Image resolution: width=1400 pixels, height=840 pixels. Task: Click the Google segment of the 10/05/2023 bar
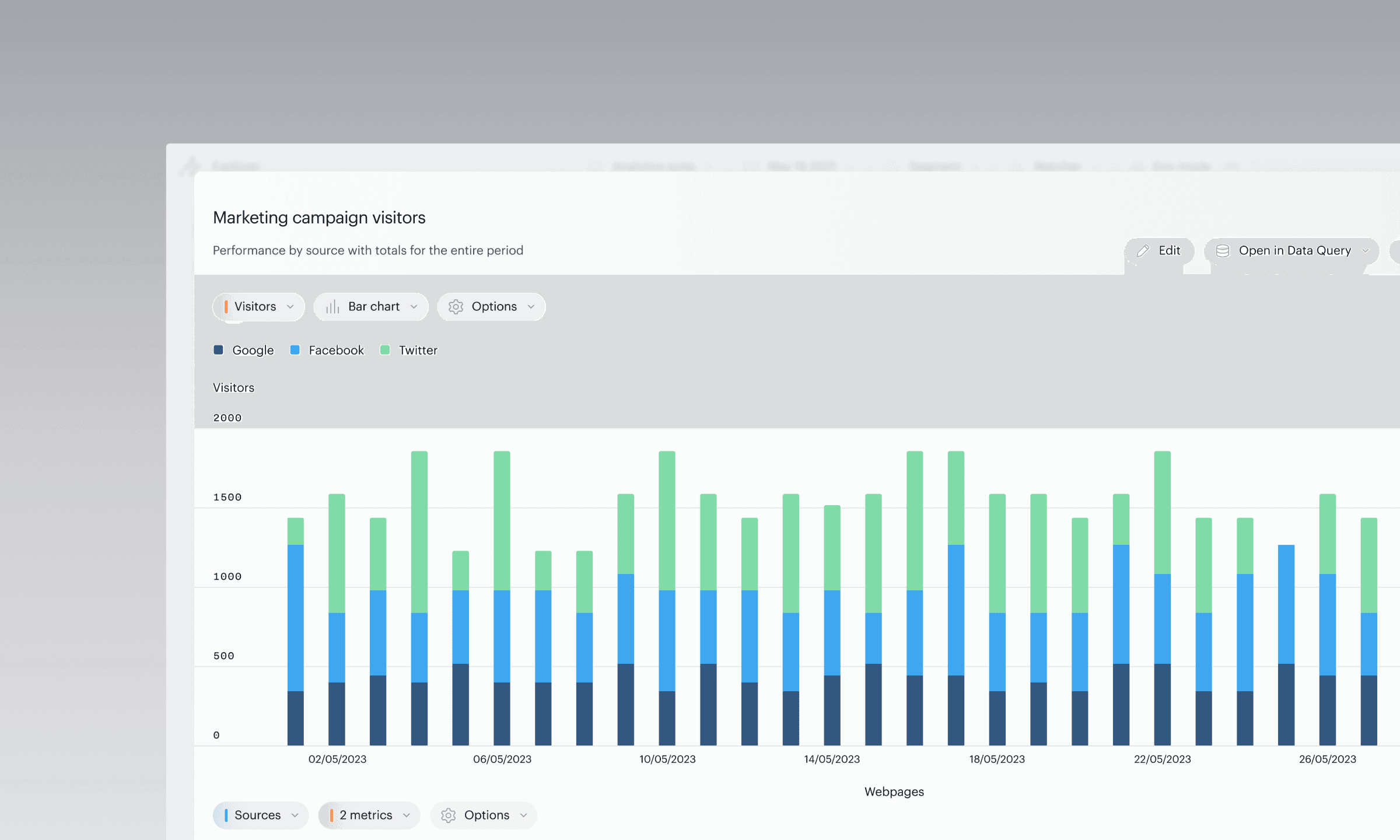tap(667, 717)
